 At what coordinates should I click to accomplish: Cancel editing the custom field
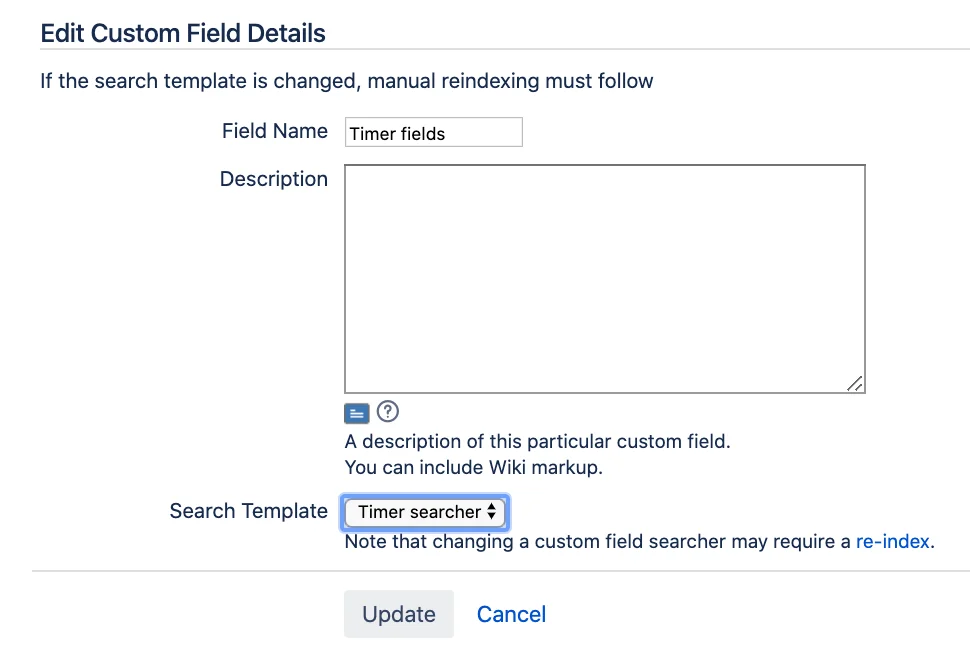click(x=511, y=615)
